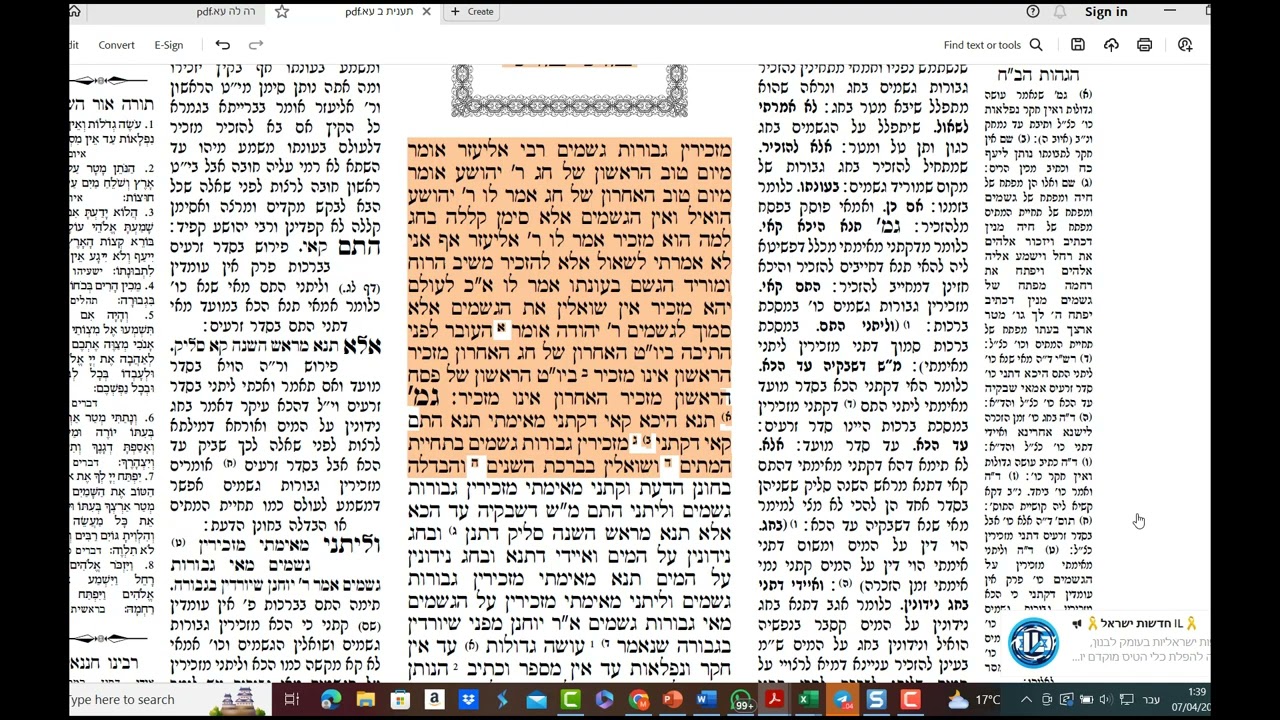Open the חדשות ישראל IL notification

pyautogui.click(x=1103, y=642)
